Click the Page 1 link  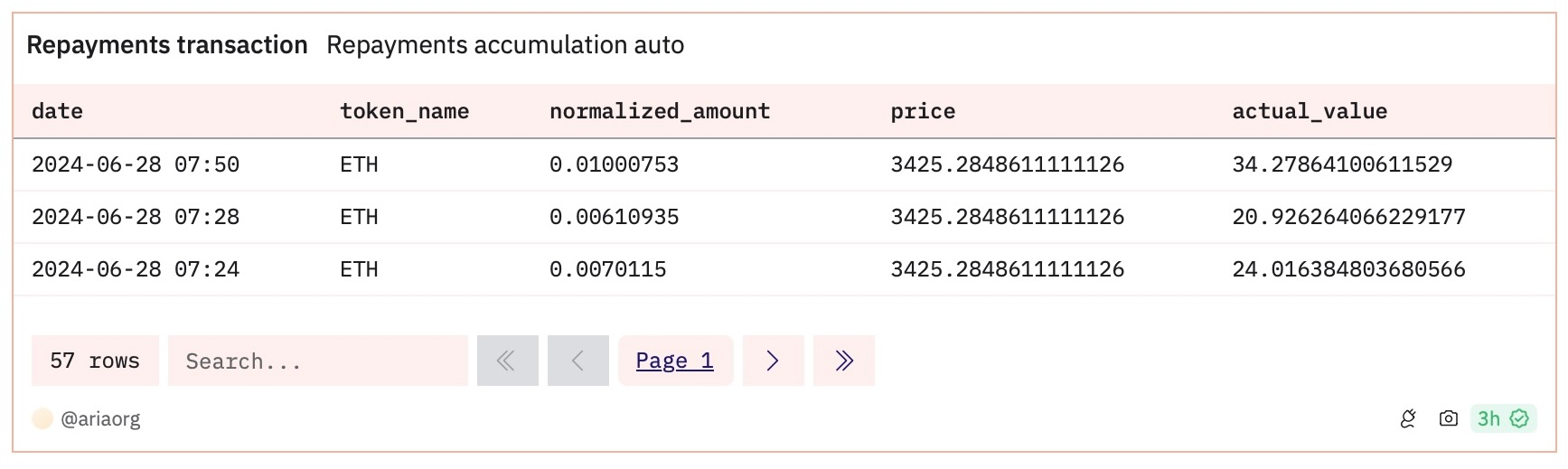pyautogui.click(x=674, y=361)
